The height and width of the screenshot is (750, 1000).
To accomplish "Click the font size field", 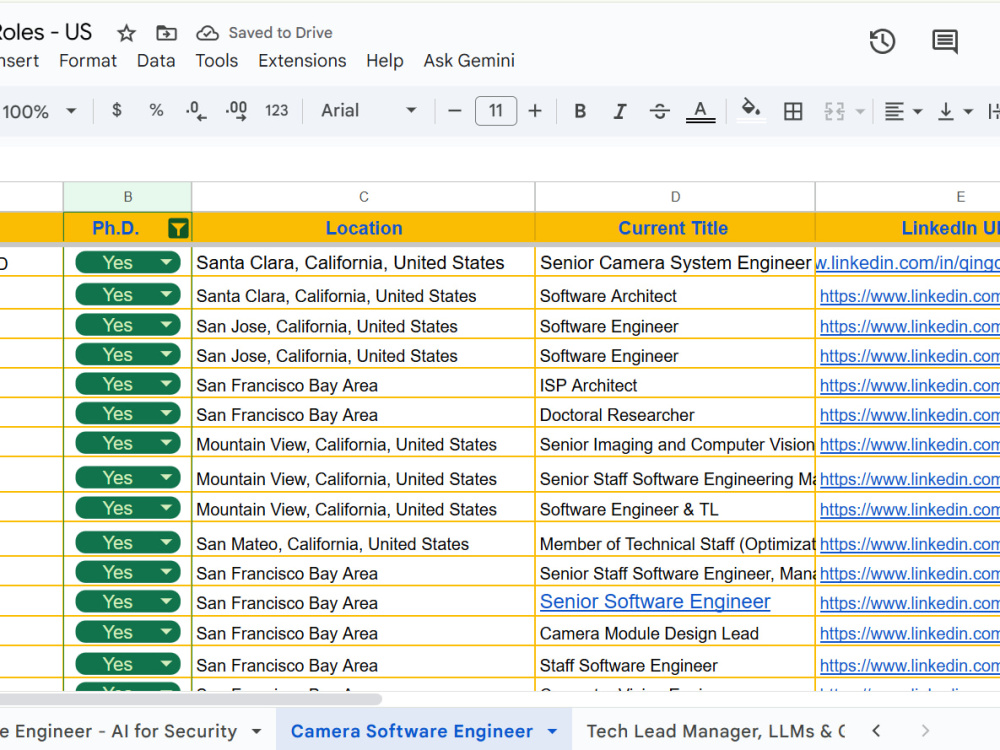I will 496,111.
